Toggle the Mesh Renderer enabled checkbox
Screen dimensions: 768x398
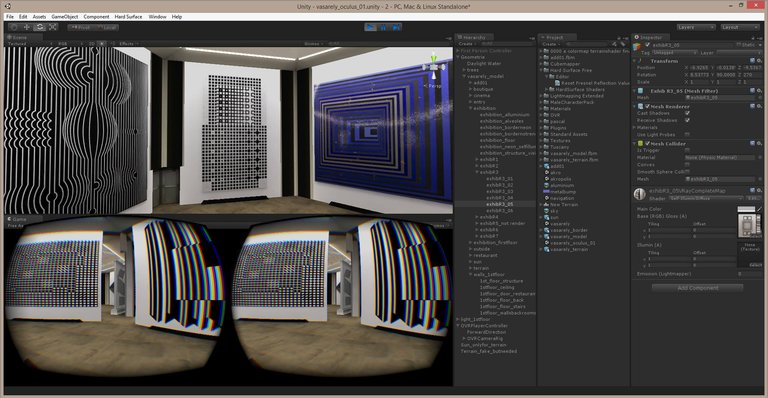[x=647, y=106]
